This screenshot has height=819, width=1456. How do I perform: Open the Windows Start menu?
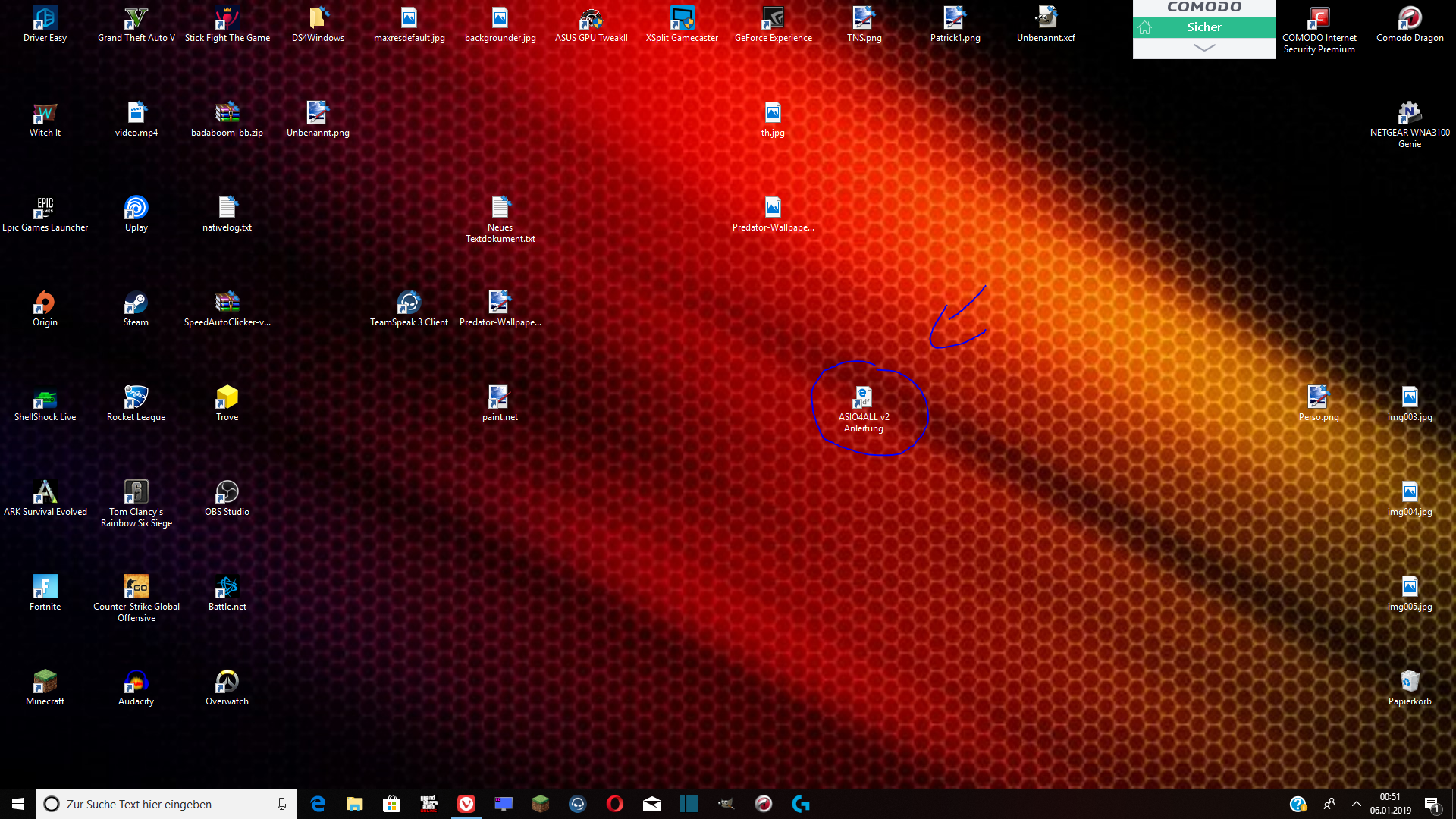[x=18, y=804]
